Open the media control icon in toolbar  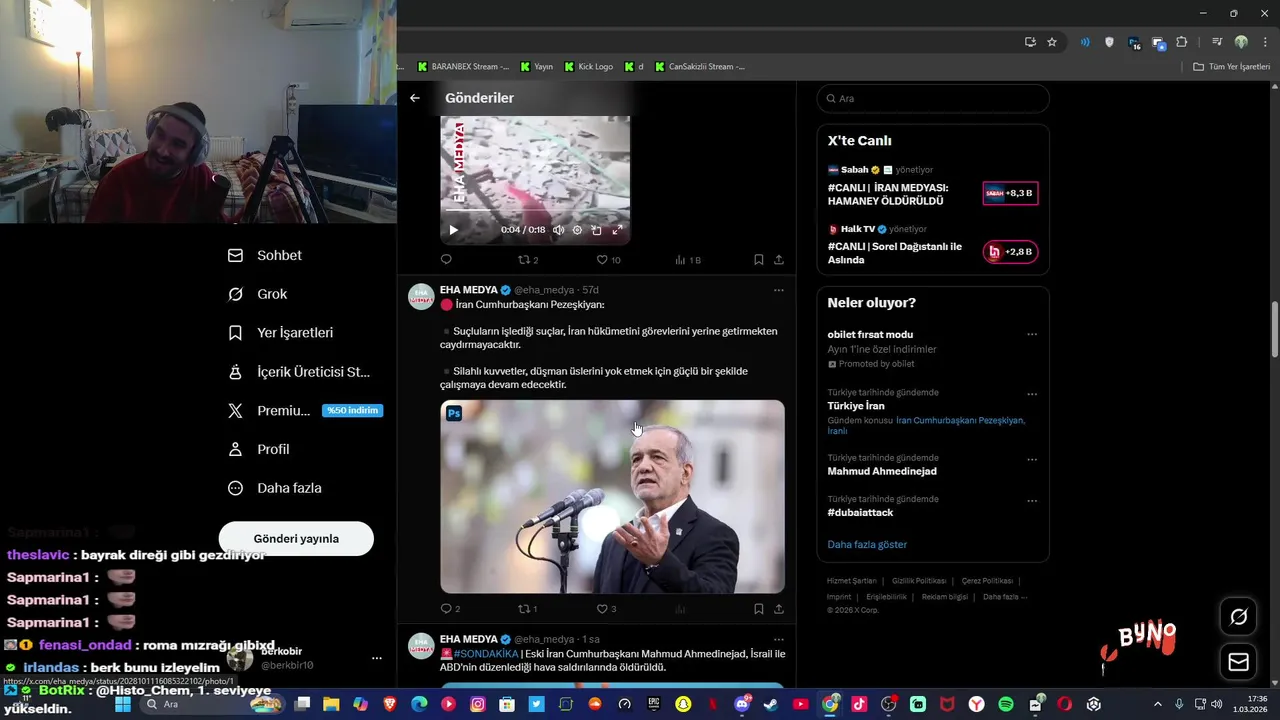point(1217,42)
